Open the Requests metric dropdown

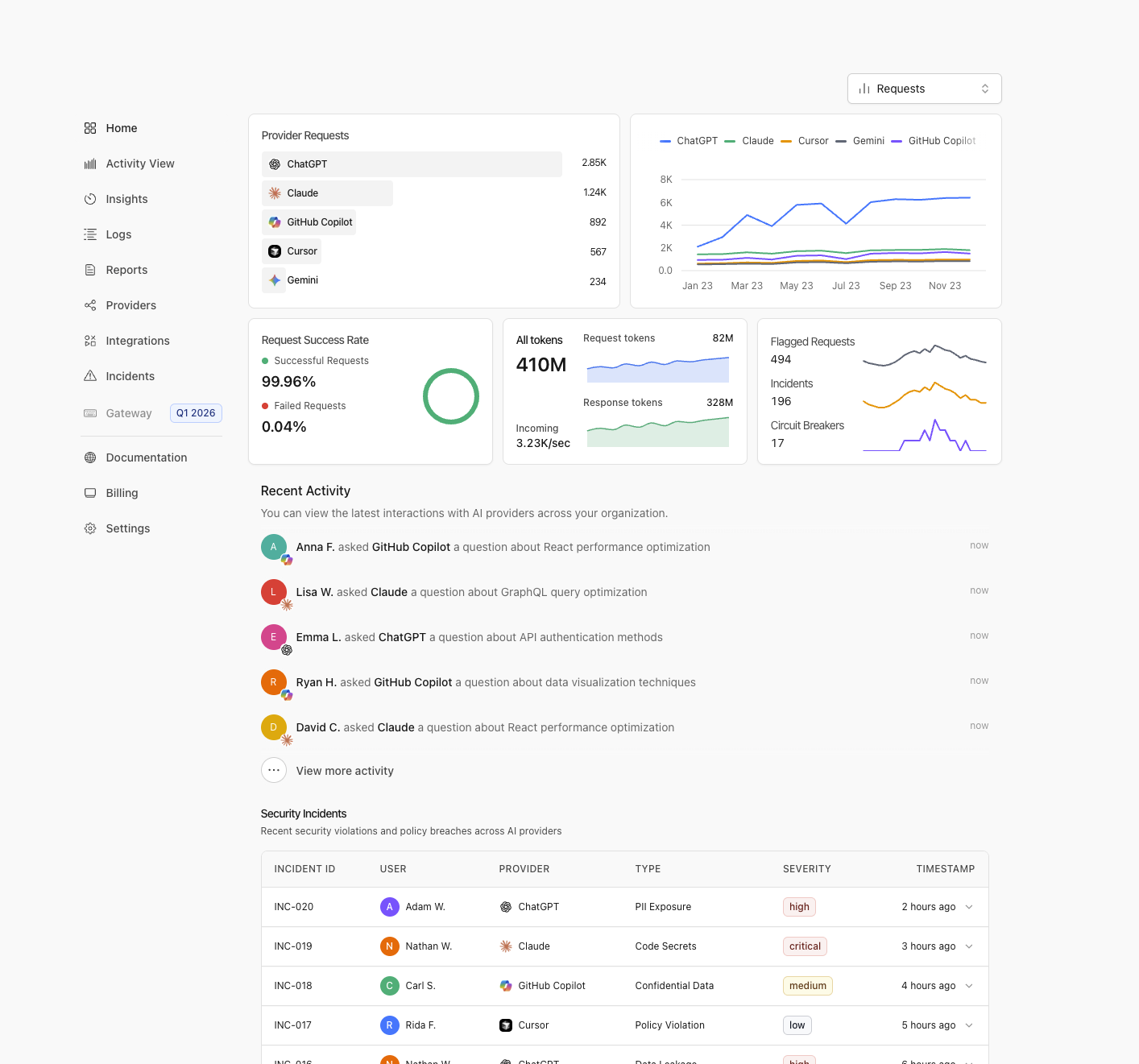pos(924,89)
